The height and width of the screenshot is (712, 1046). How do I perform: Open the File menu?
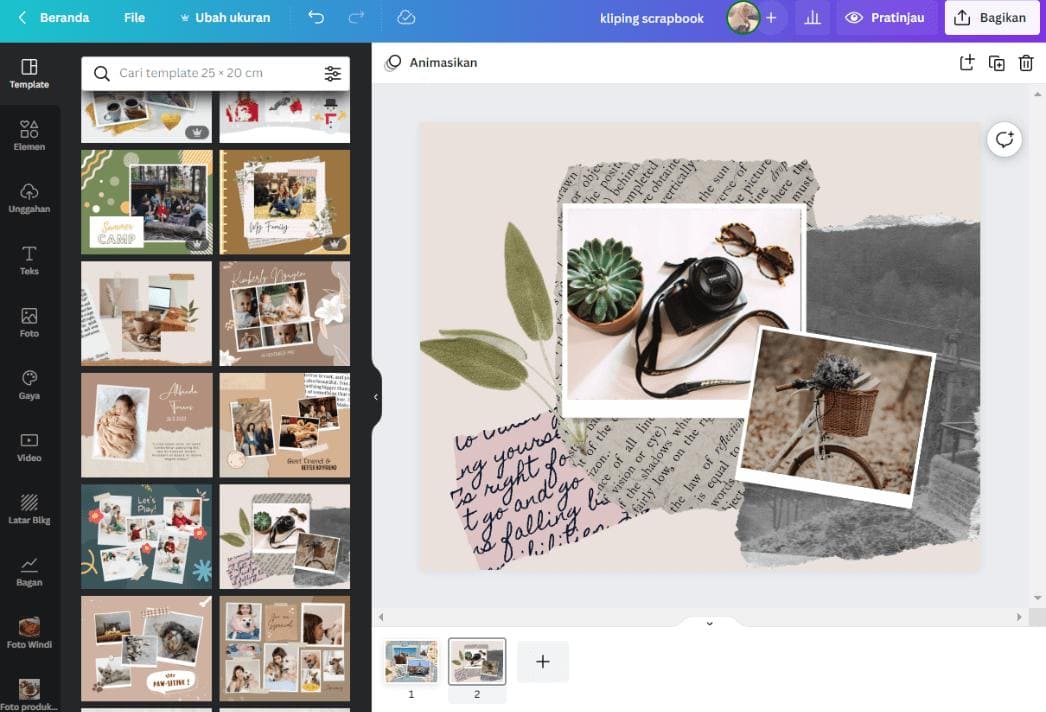pyautogui.click(x=134, y=17)
